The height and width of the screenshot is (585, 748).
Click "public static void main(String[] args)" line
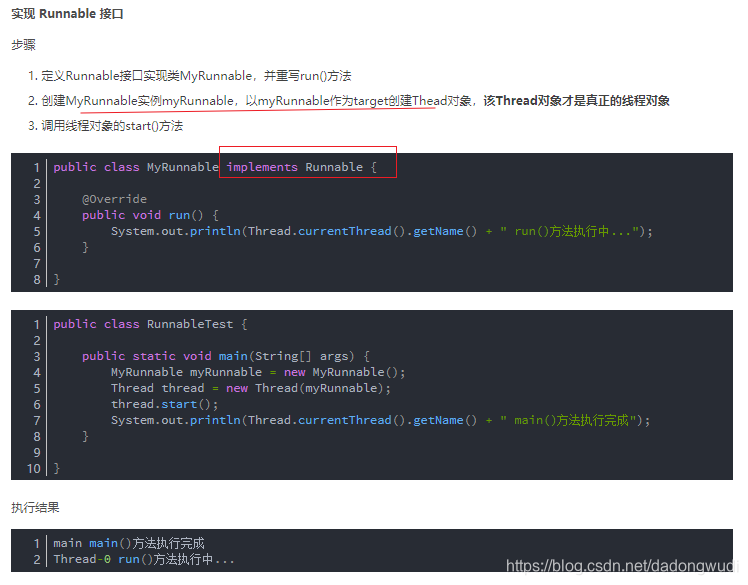218,356
